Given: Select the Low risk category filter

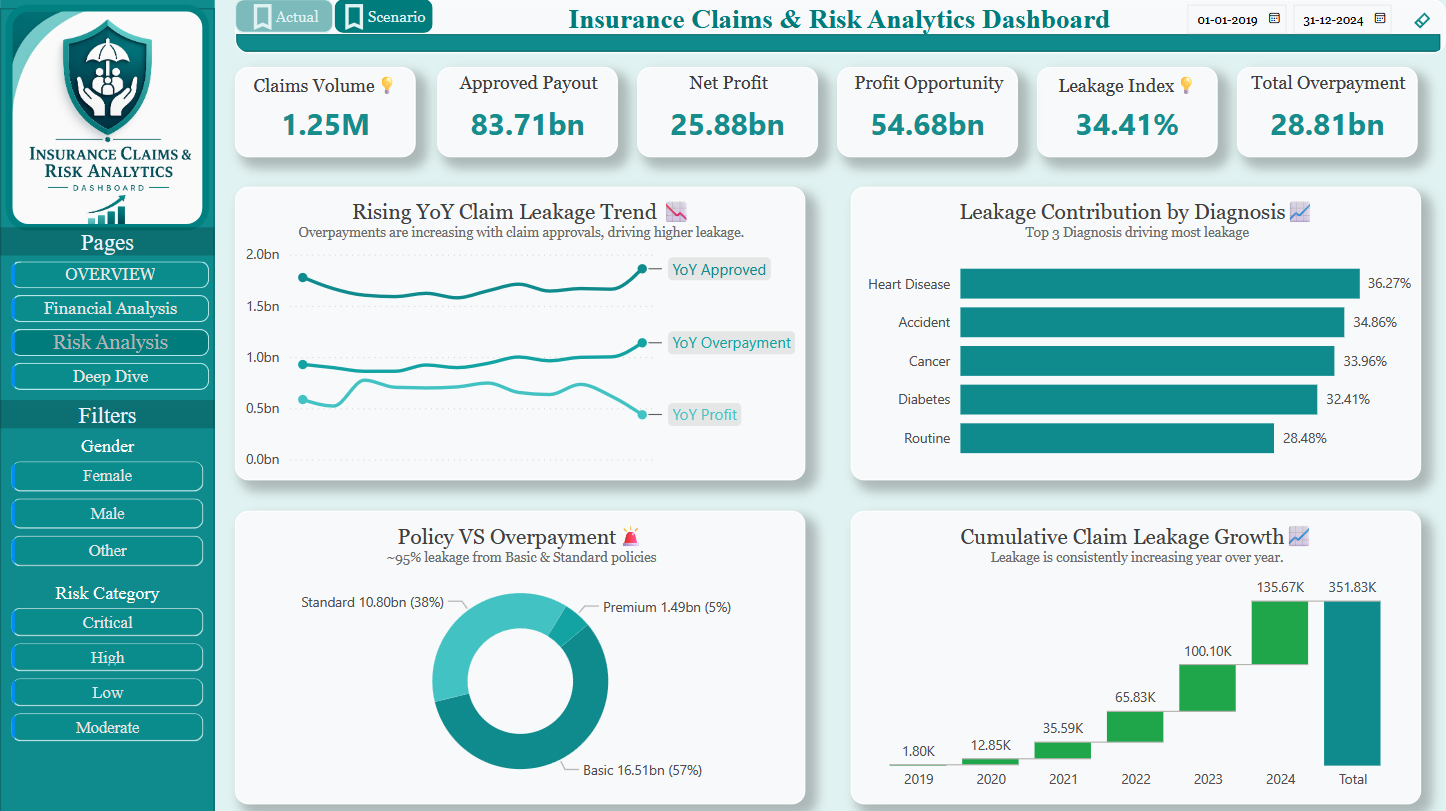Looking at the screenshot, I should coord(107,692).
